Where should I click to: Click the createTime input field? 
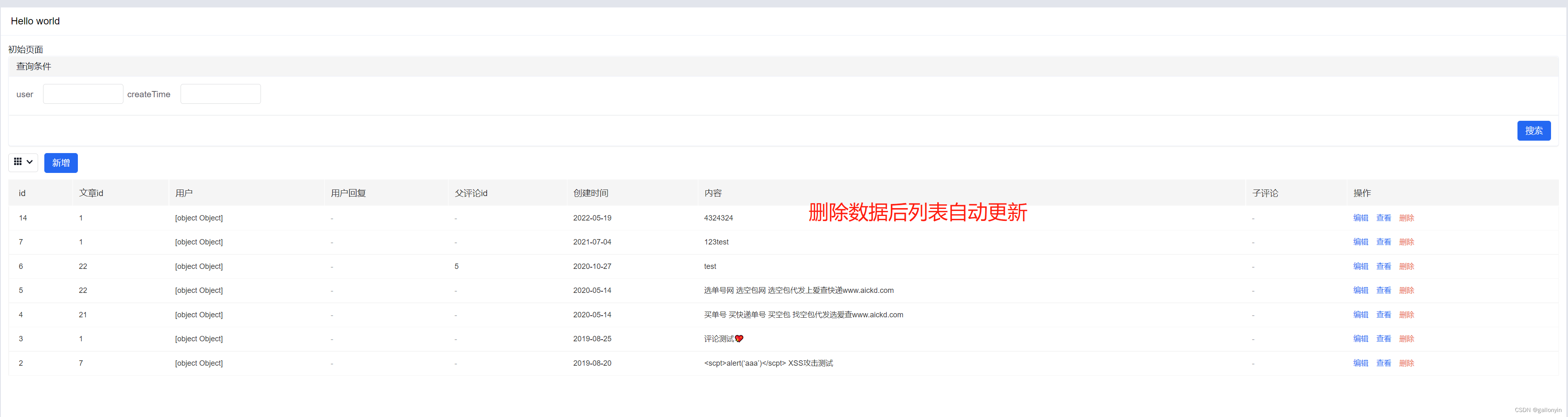click(220, 93)
